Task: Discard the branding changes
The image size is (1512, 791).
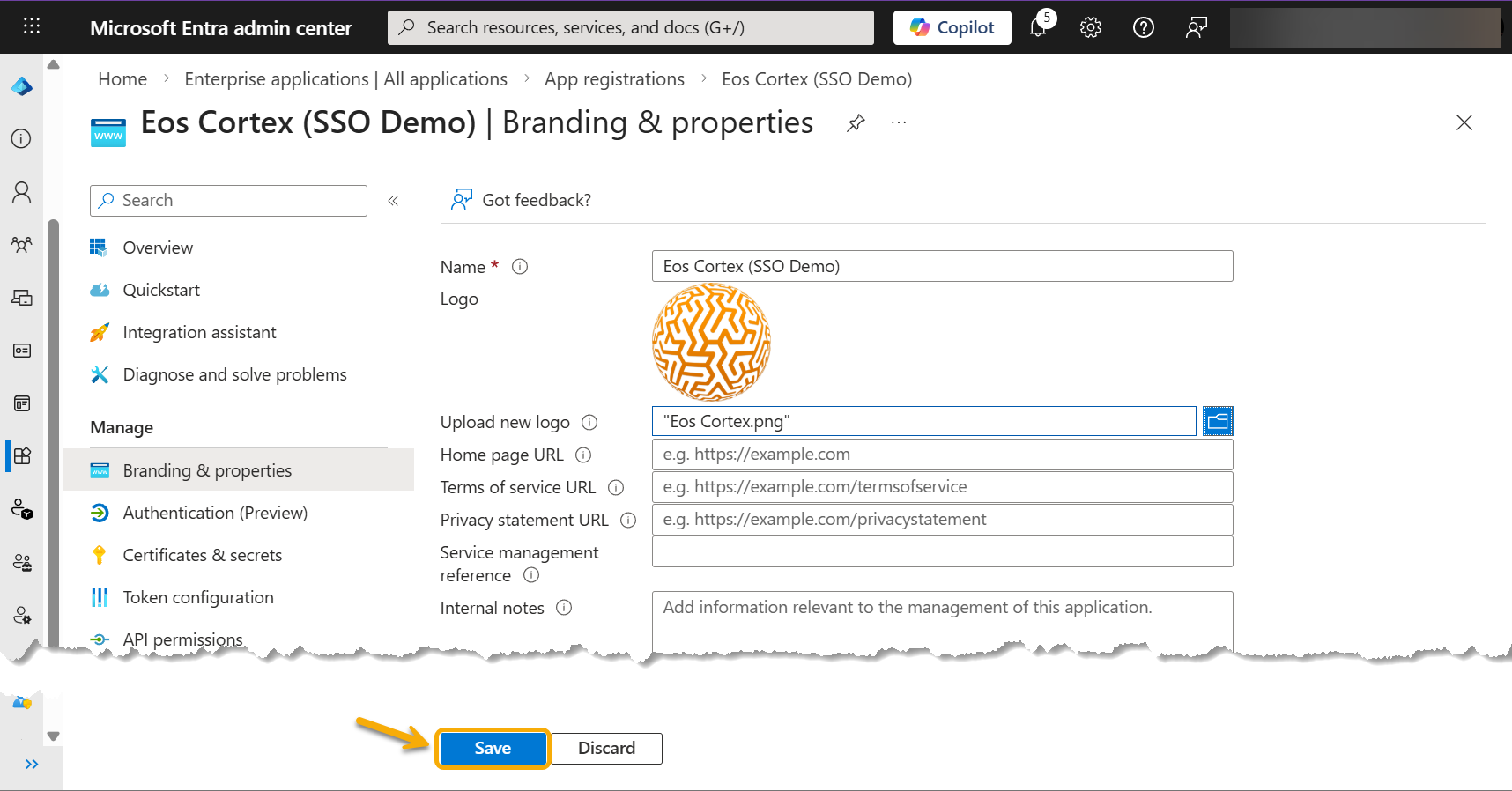Action: [606, 749]
